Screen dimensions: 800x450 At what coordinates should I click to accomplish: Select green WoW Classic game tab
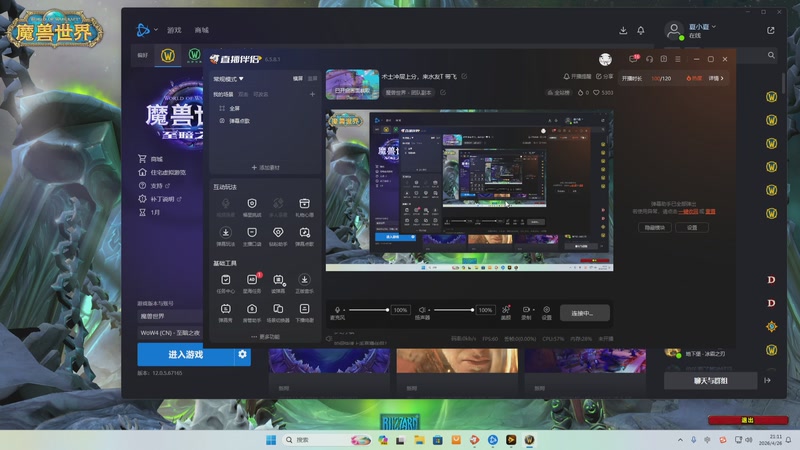point(194,55)
